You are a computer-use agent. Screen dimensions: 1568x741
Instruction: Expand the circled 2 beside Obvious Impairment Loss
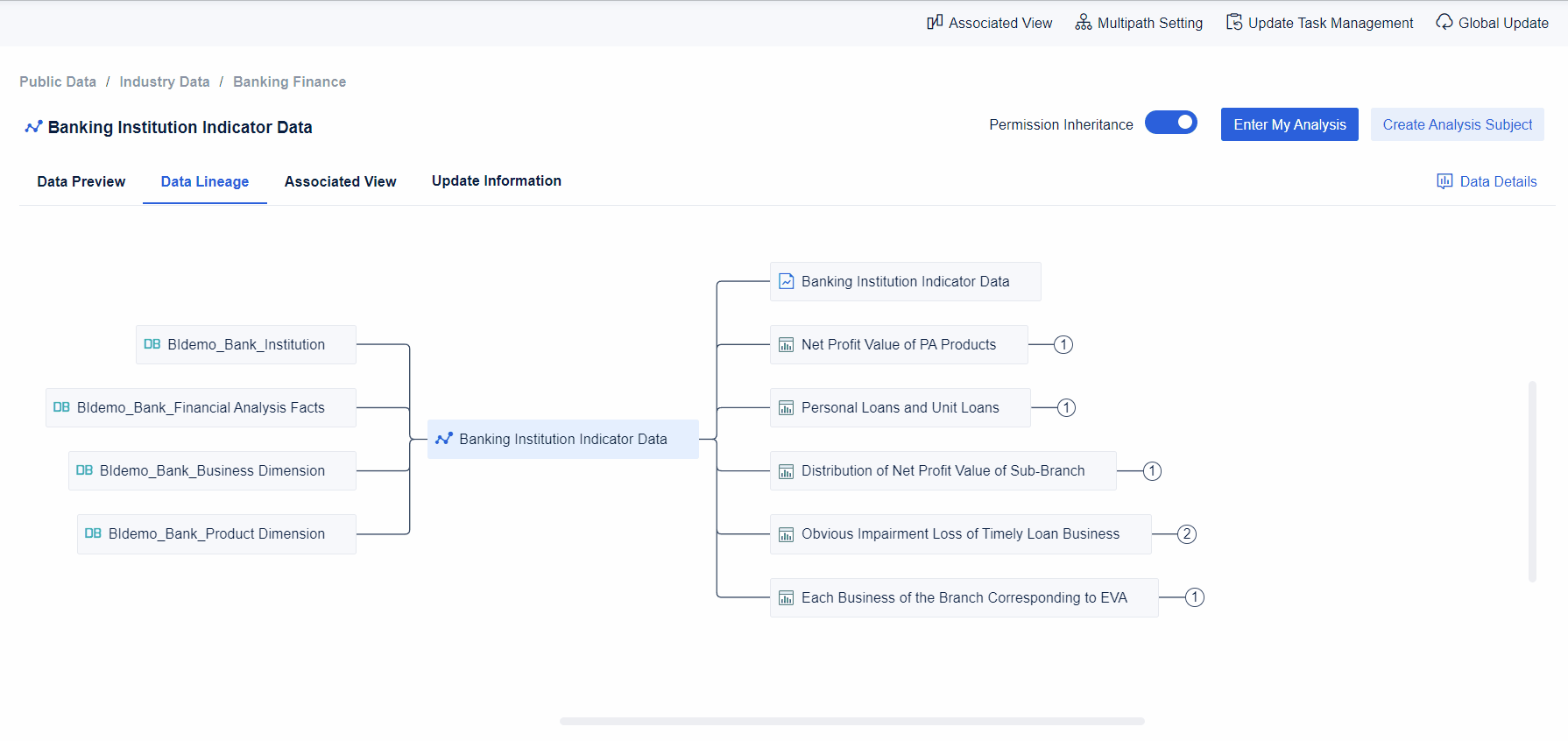point(1186,534)
